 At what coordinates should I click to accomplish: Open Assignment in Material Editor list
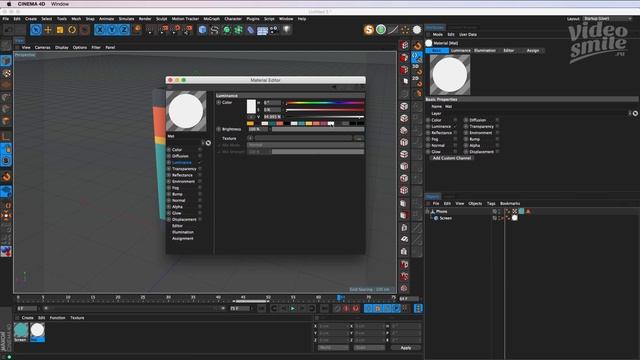(x=182, y=238)
